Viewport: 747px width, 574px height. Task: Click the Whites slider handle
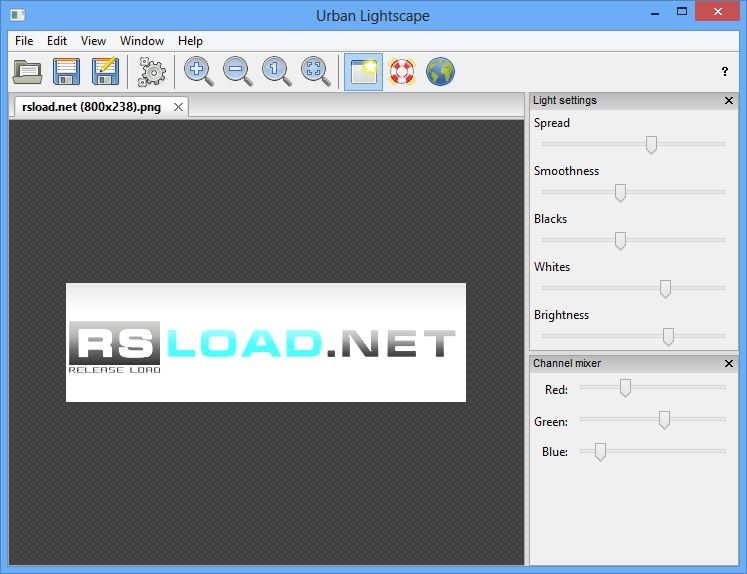coord(666,289)
